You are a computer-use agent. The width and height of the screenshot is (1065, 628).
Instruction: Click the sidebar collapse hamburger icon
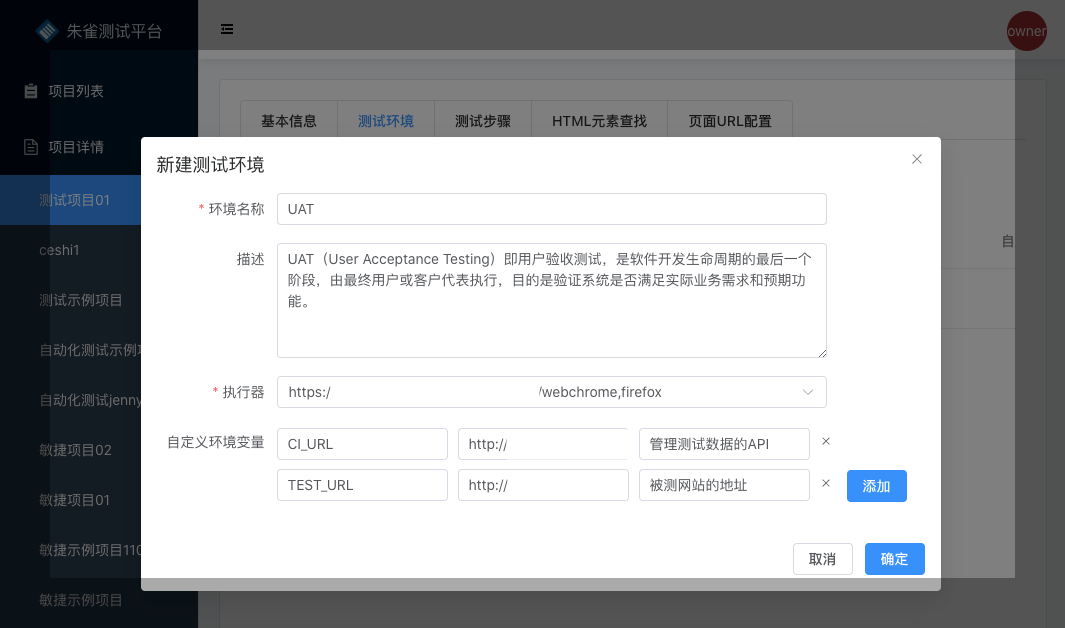(x=227, y=30)
